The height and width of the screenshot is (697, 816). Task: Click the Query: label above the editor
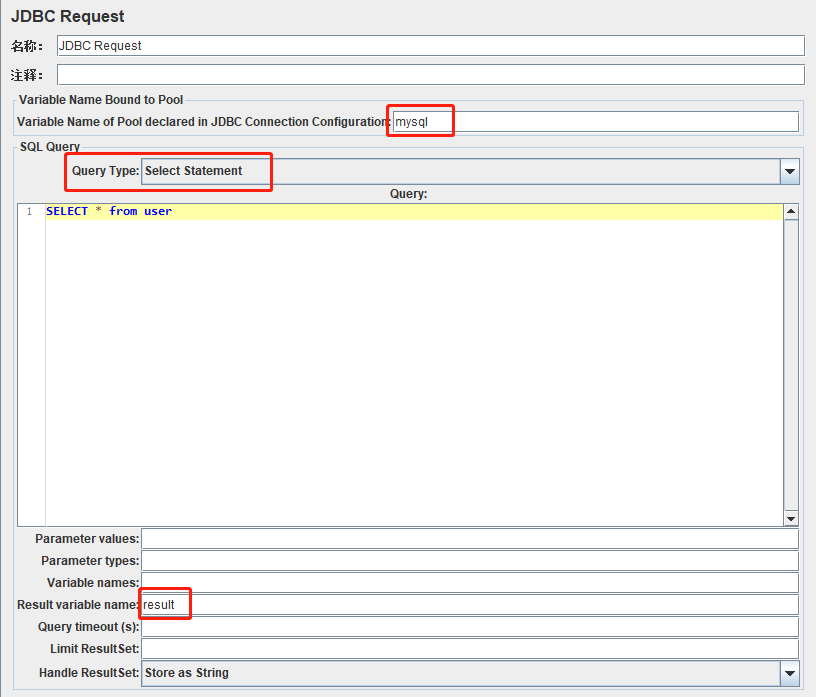pyautogui.click(x=409, y=194)
